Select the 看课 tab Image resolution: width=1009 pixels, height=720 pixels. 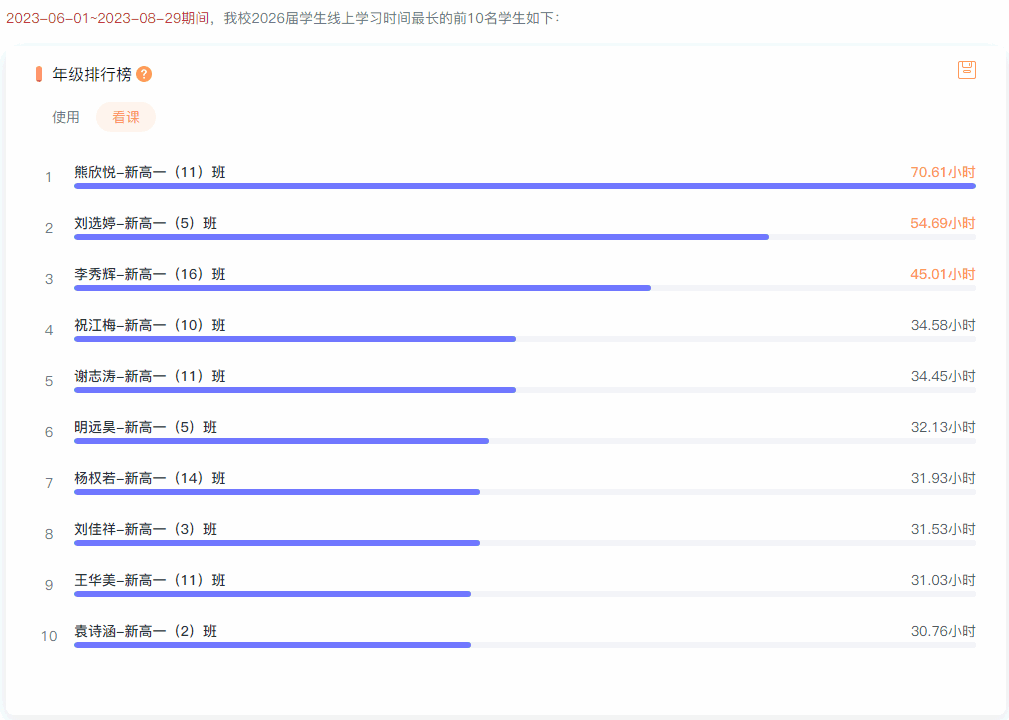pos(126,117)
